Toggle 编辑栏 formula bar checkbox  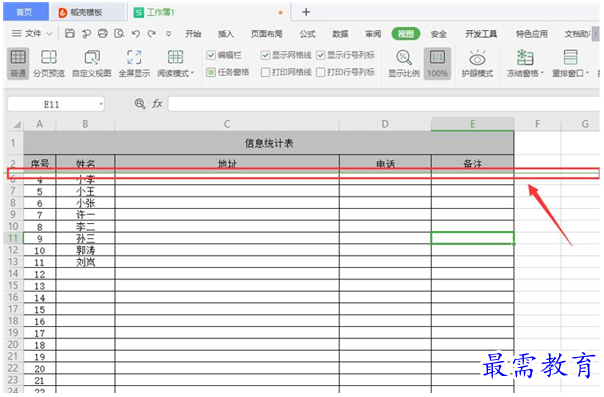click(x=211, y=55)
